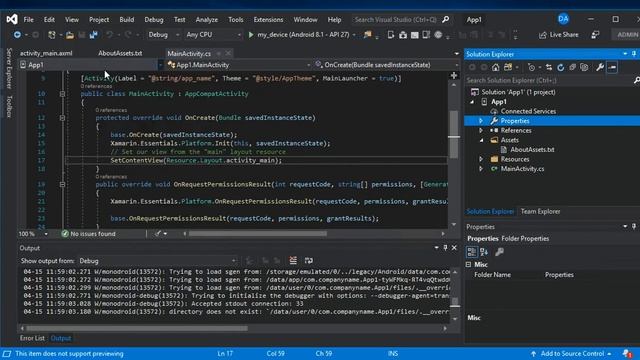This screenshot has width=640, height=360.
Task: Switch to AboutAssets.txt tab
Action: point(120,53)
